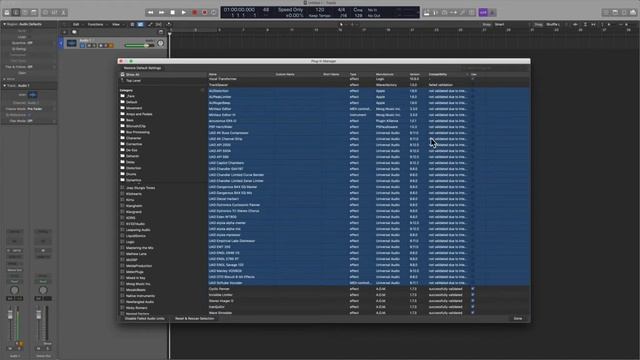The image size is (640, 360).
Task: Click the Audio 1 channel strip fader
Action: tap(10, 315)
